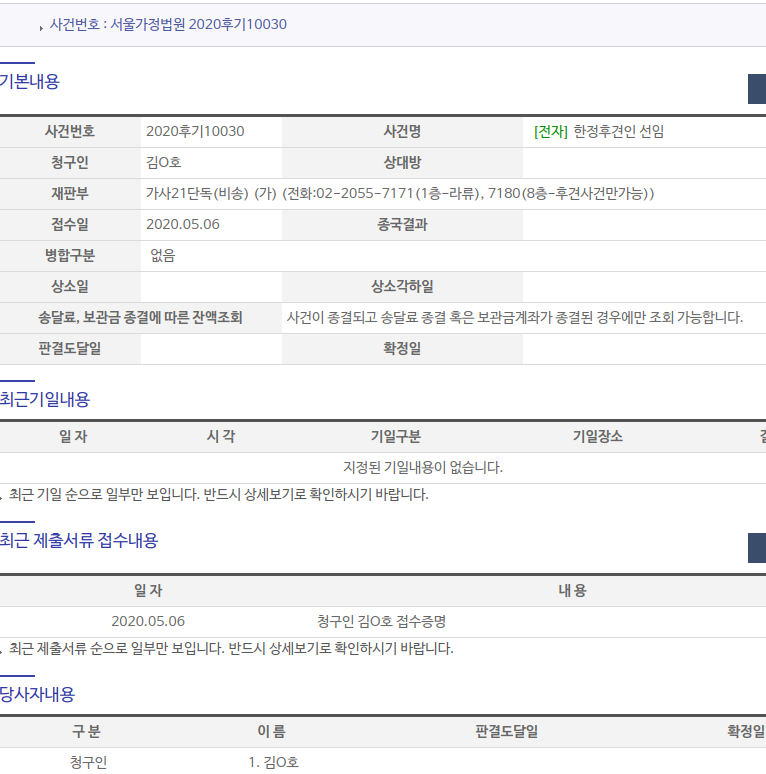The image size is (766, 774).
Task: Click the 청구인 김O호 접수증명 entry
Action: coord(381,621)
